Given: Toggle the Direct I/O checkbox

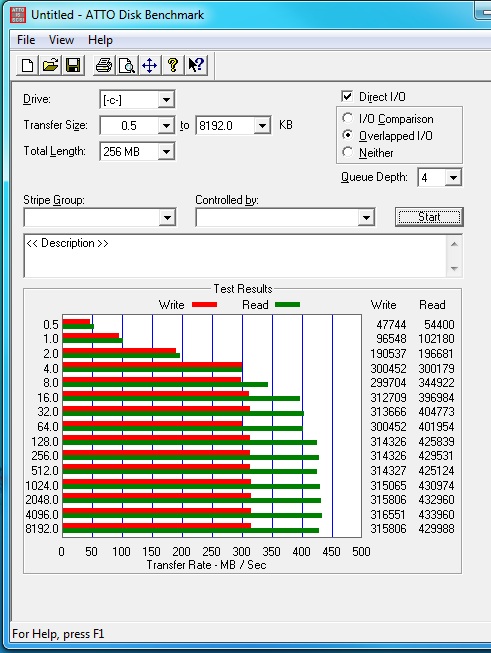Looking at the screenshot, I should [x=347, y=96].
